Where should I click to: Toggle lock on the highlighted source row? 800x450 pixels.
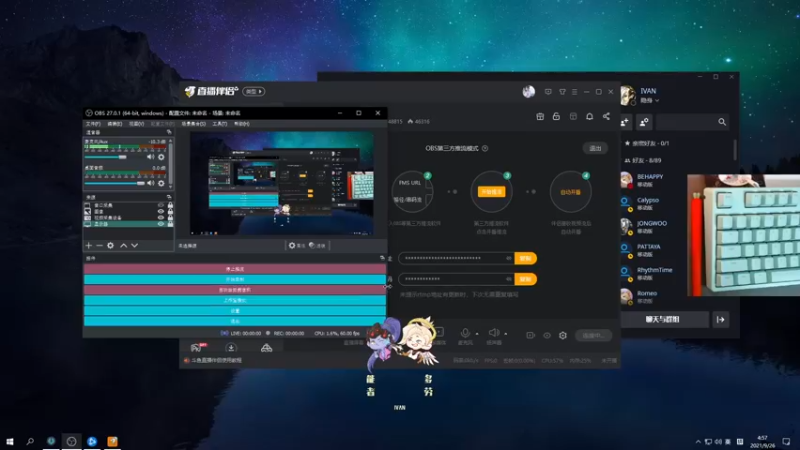coord(170,224)
